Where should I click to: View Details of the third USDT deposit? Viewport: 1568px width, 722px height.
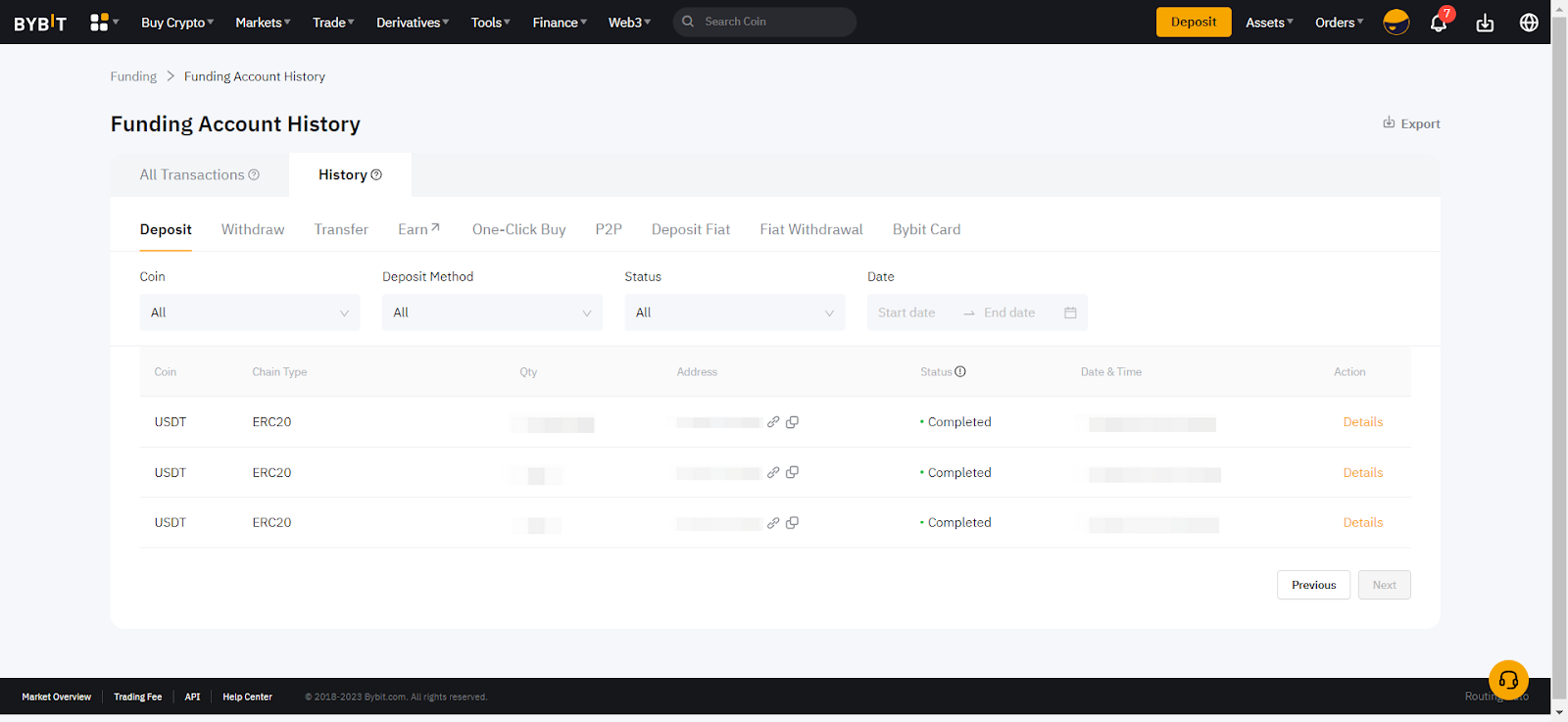point(1362,523)
